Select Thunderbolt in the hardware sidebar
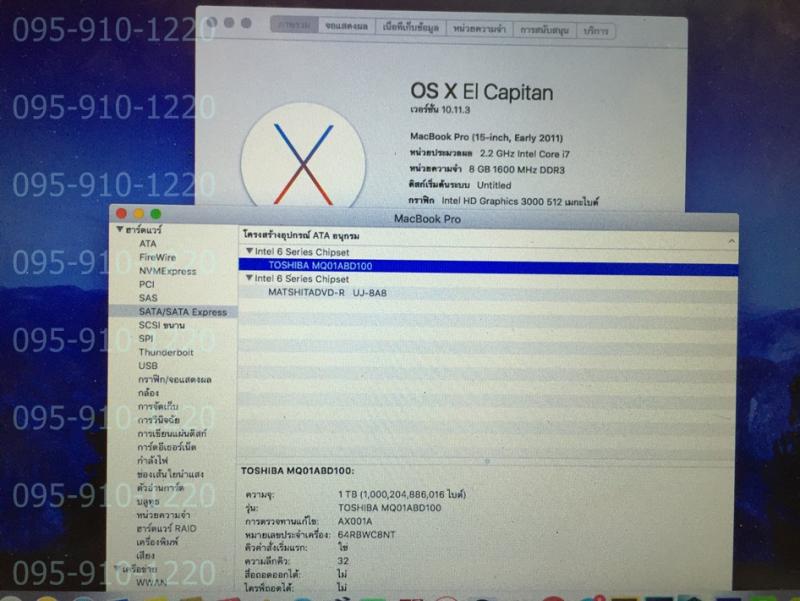 166,352
